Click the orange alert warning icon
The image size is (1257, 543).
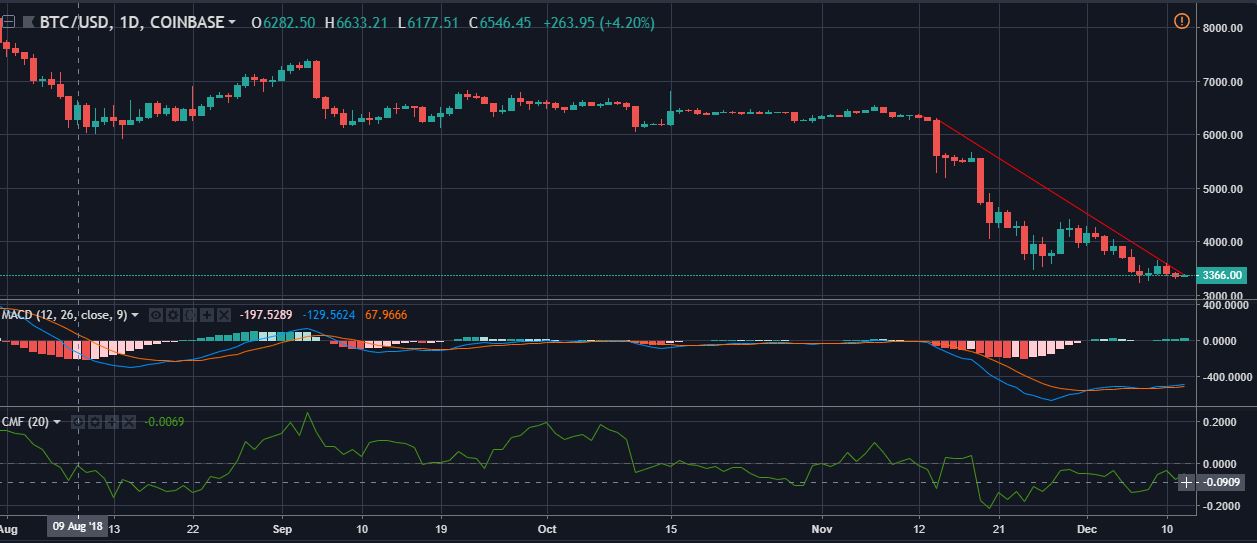pos(1181,21)
